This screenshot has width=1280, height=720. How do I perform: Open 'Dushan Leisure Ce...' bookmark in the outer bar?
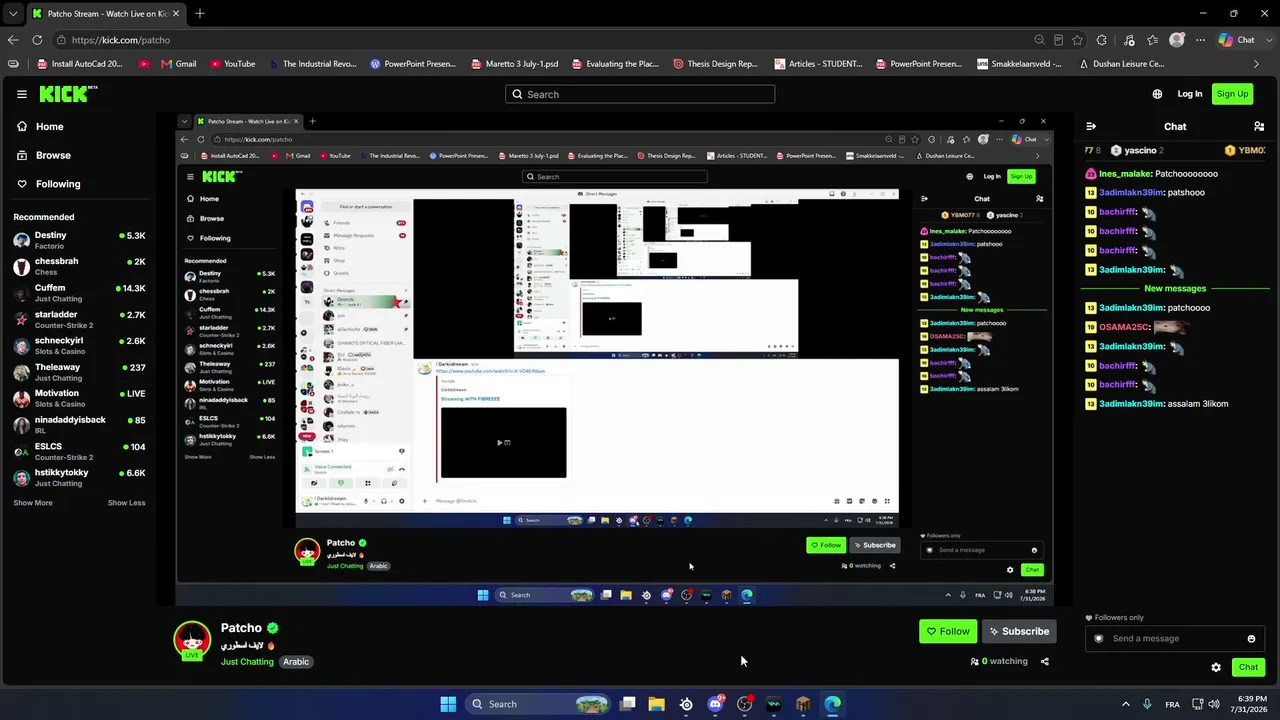click(x=1121, y=64)
